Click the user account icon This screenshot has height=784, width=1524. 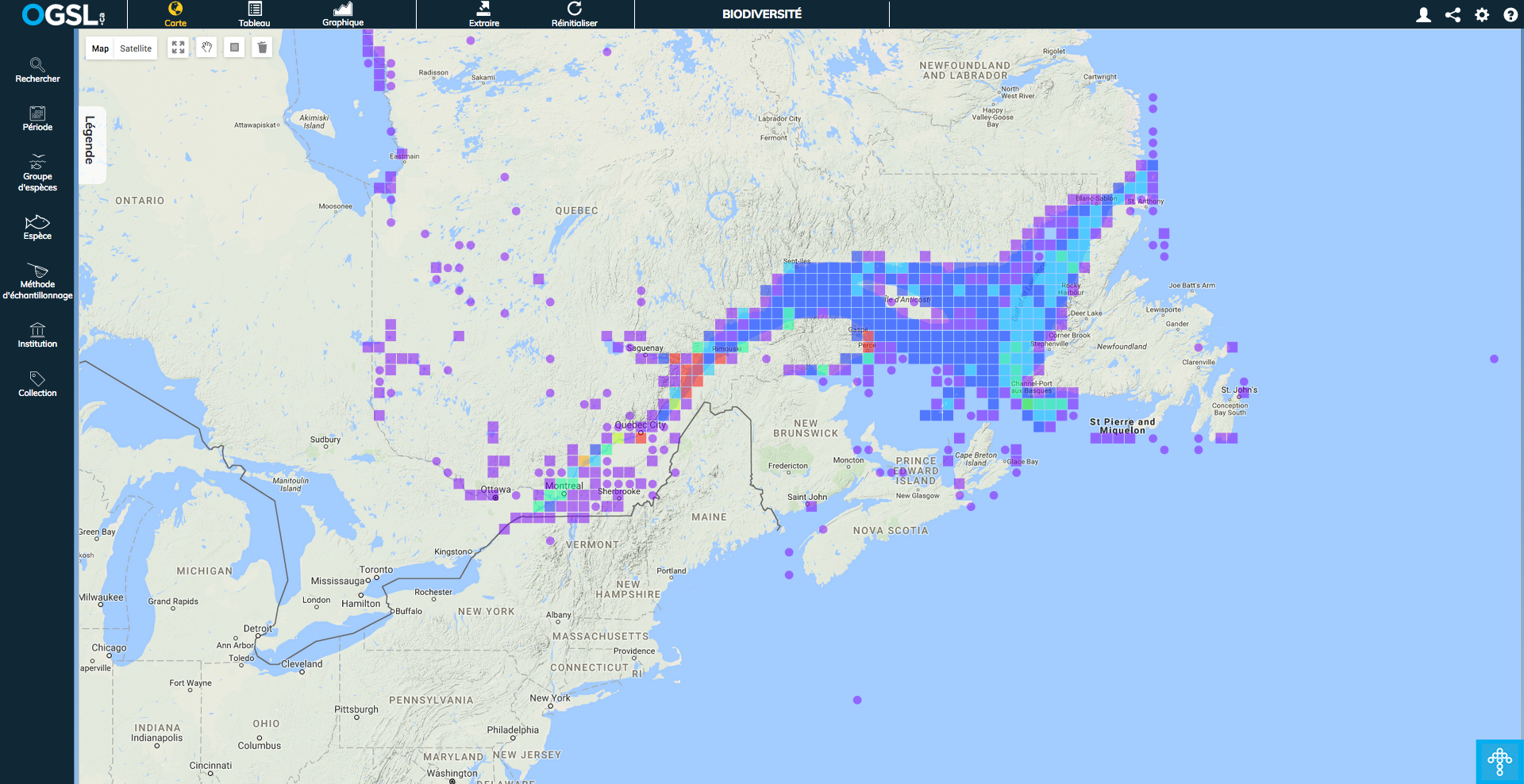click(1424, 14)
